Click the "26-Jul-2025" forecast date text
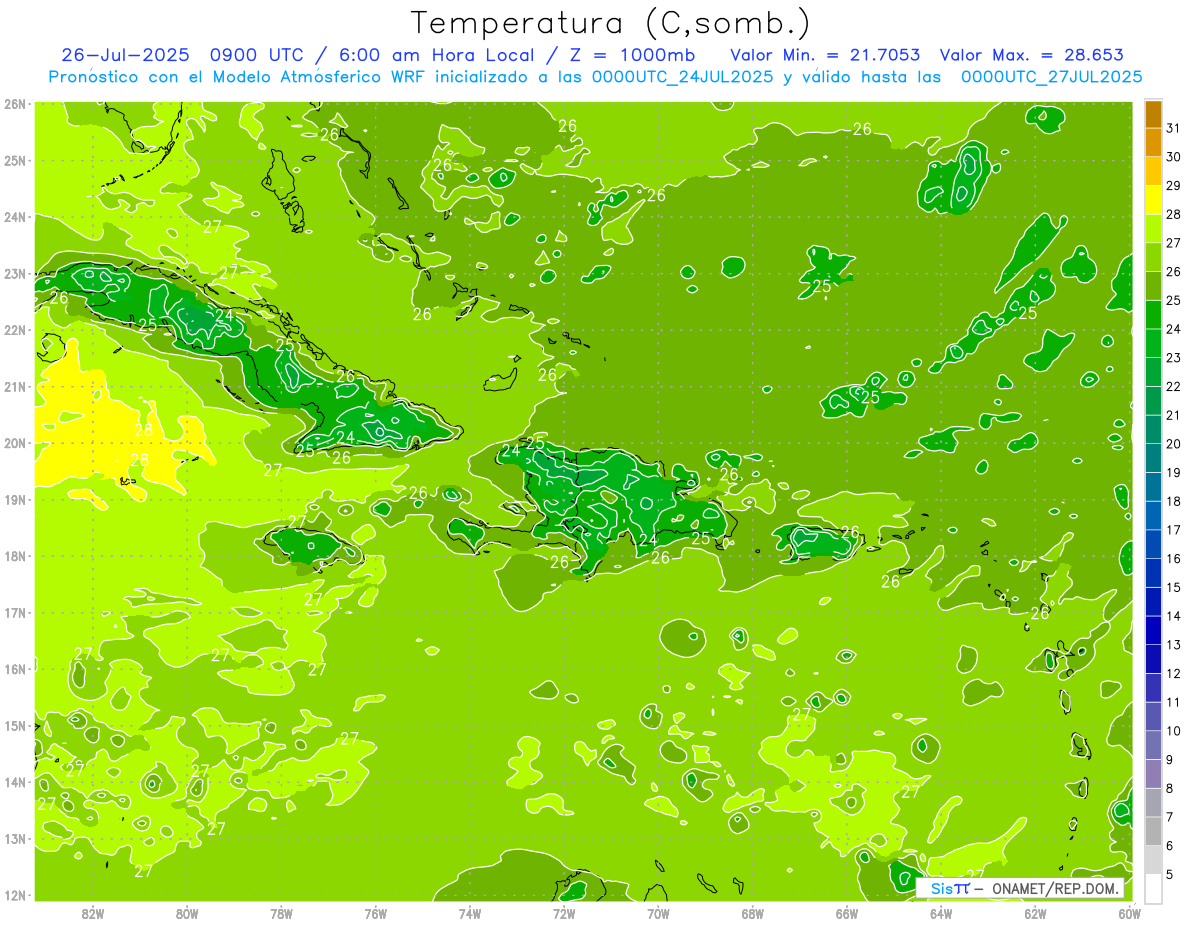The height and width of the screenshot is (927, 1200). 127,55
